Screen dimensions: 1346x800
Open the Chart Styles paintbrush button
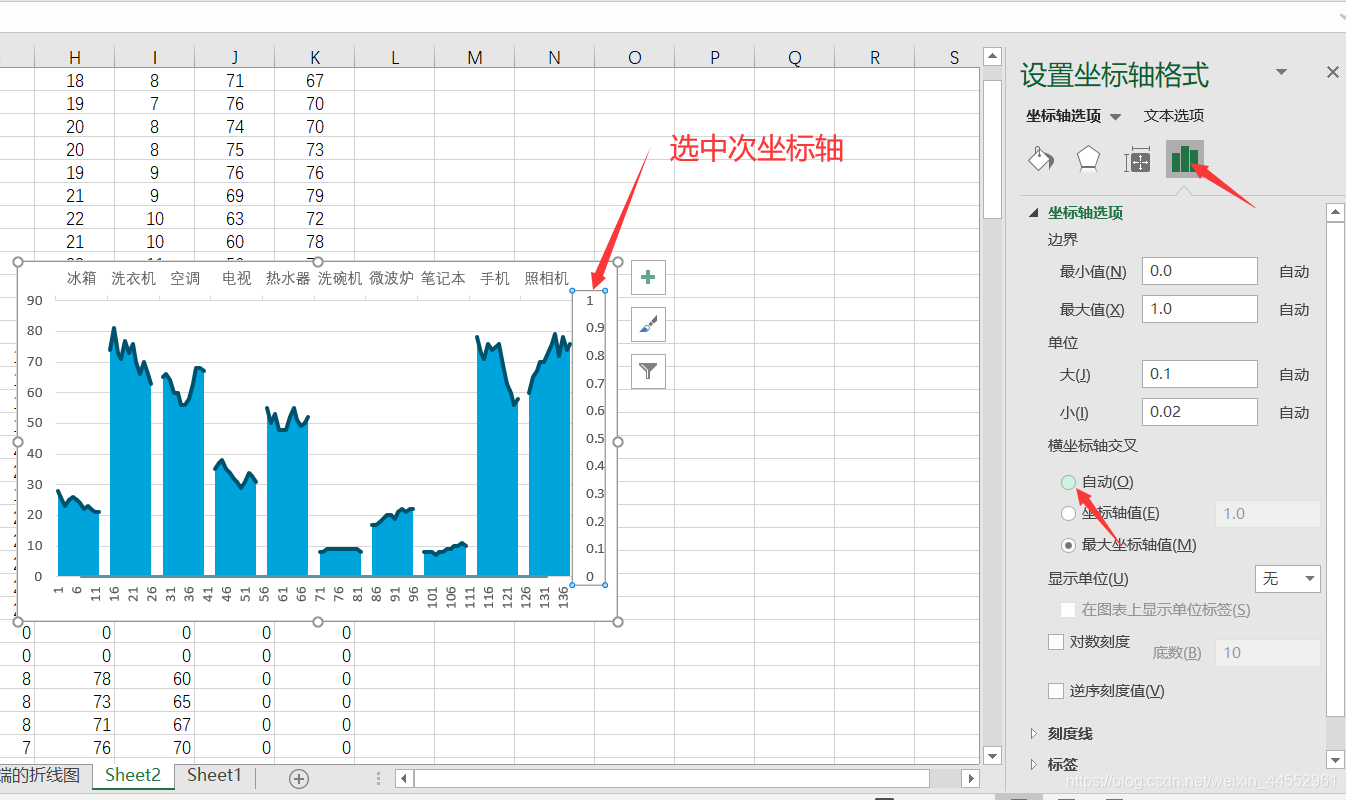point(649,324)
